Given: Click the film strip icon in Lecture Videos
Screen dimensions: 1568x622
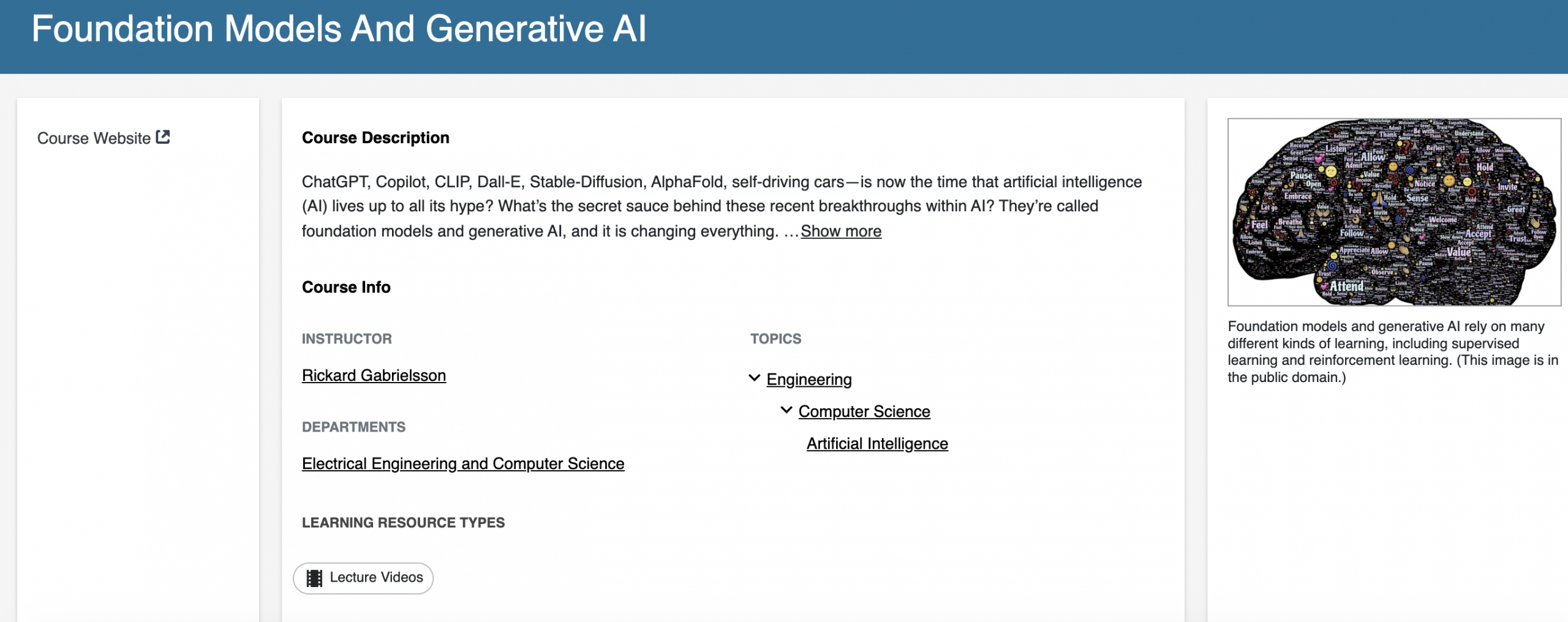Looking at the screenshot, I should point(314,578).
